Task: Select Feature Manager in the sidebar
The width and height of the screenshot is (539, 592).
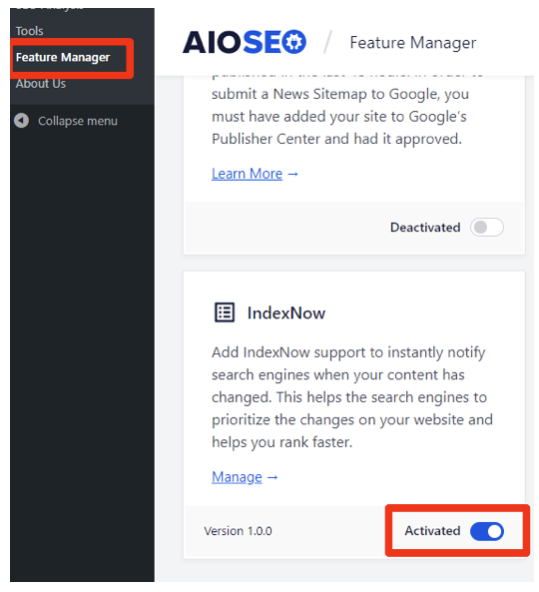Action: pyautogui.click(x=63, y=57)
